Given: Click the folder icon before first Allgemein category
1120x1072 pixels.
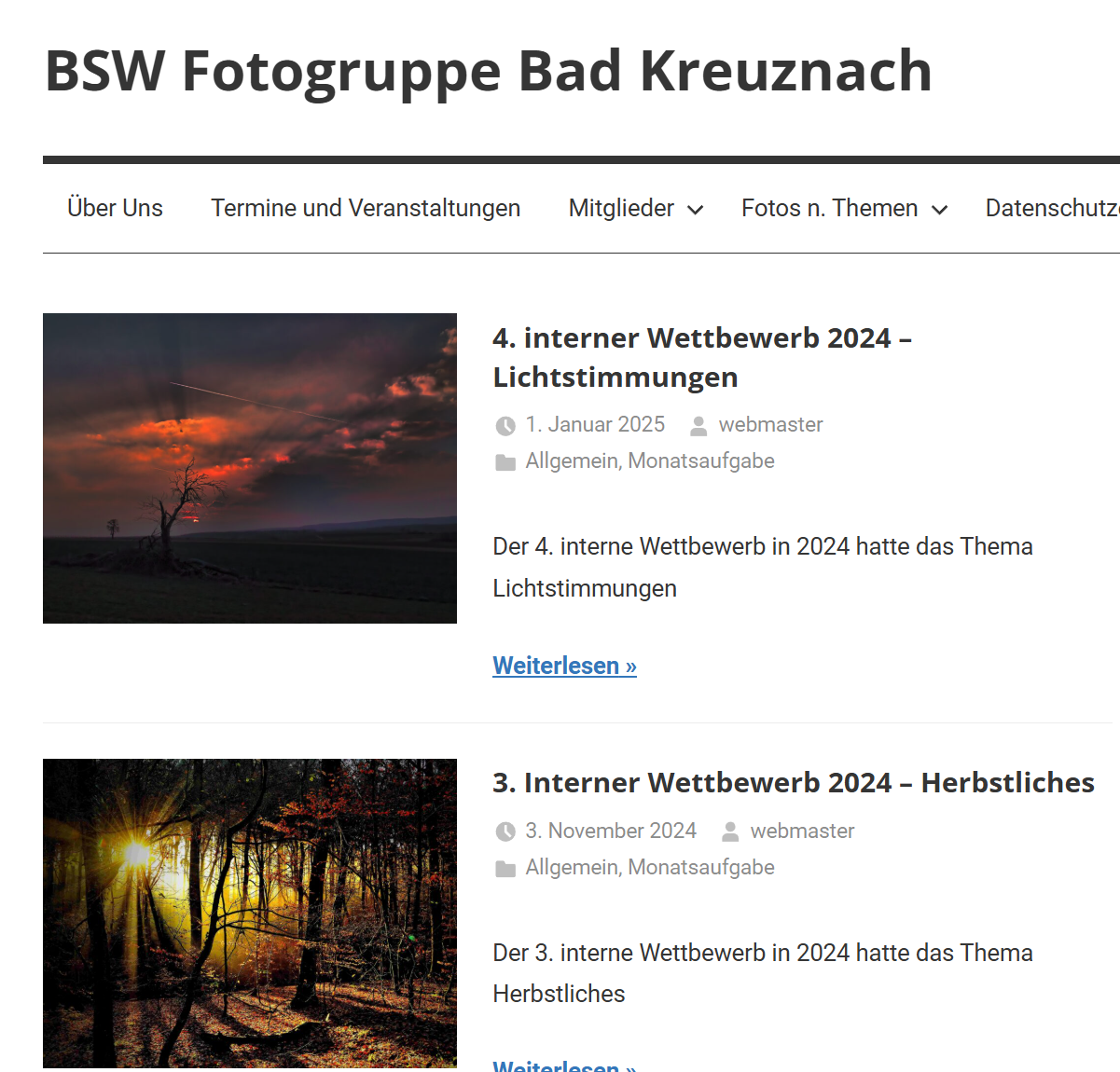Looking at the screenshot, I should 505,462.
